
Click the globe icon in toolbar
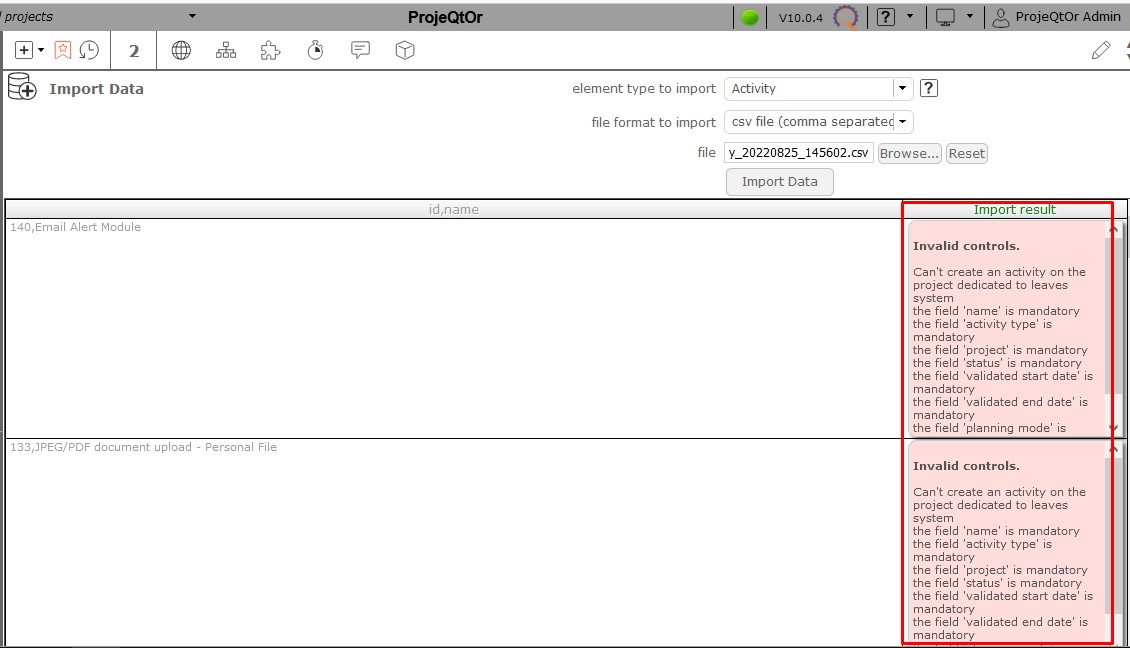(x=181, y=50)
